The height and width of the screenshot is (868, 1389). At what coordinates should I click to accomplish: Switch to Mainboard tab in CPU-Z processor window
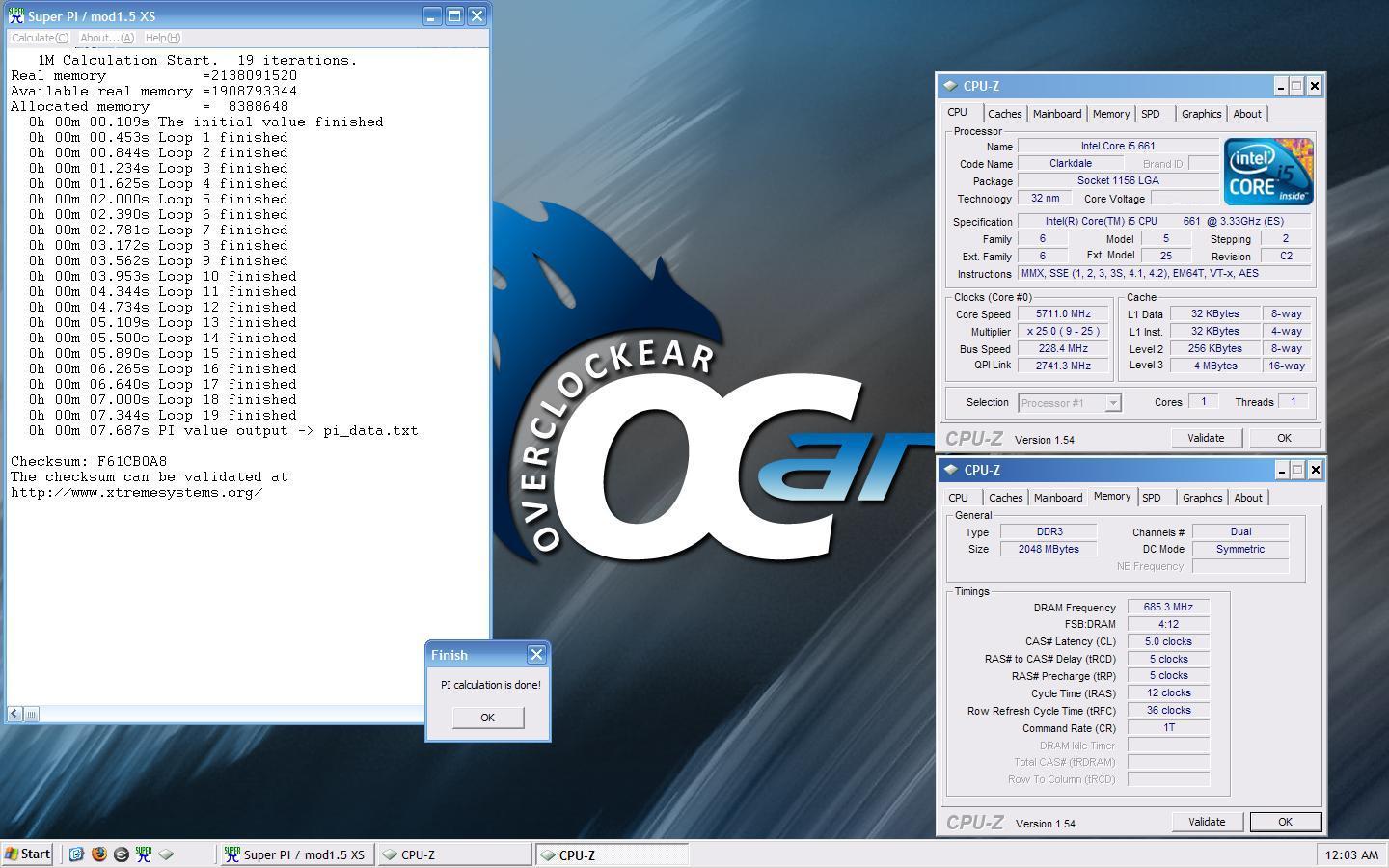[1057, 114]
